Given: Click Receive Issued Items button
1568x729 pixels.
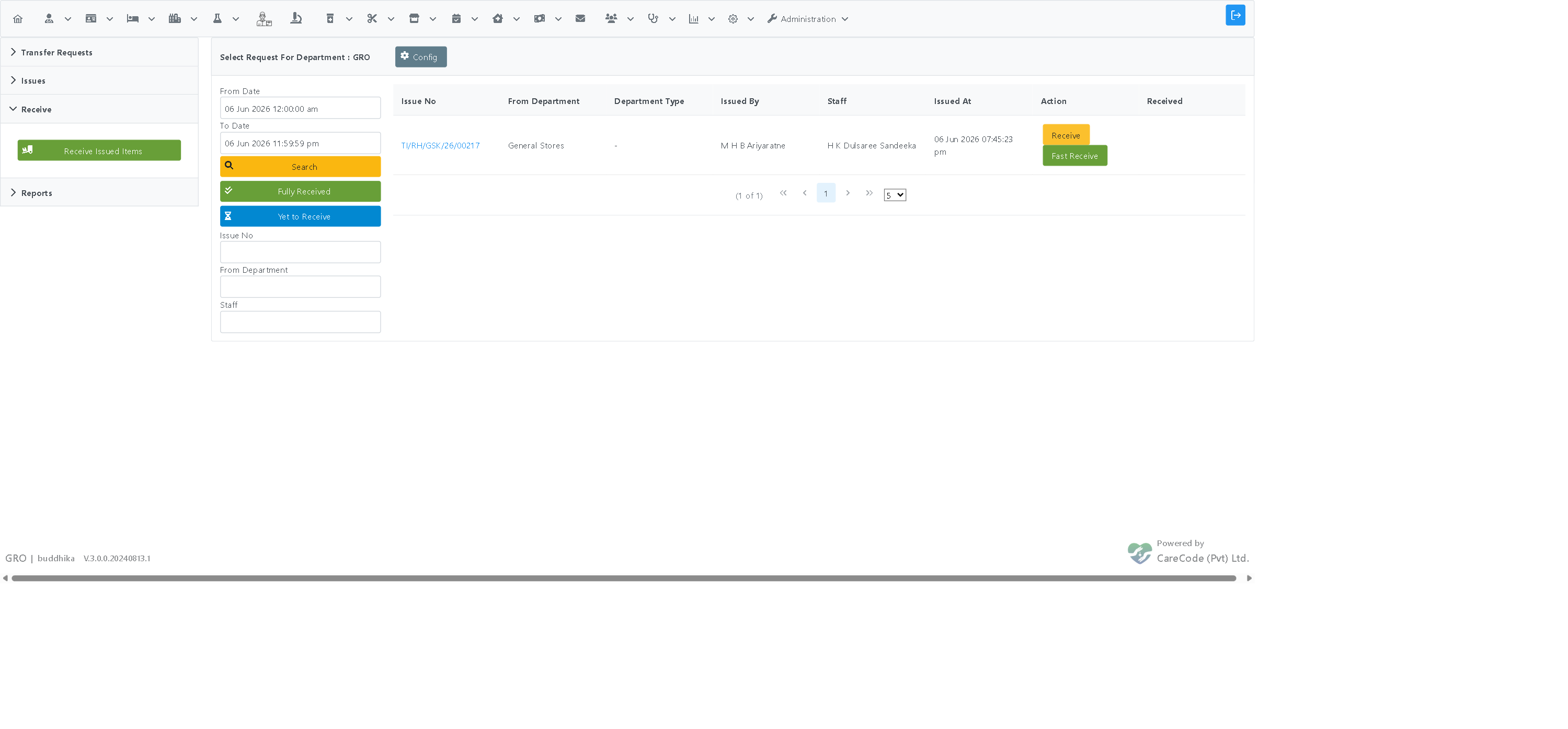Looking at the screenshot, I should click(99, 151).
